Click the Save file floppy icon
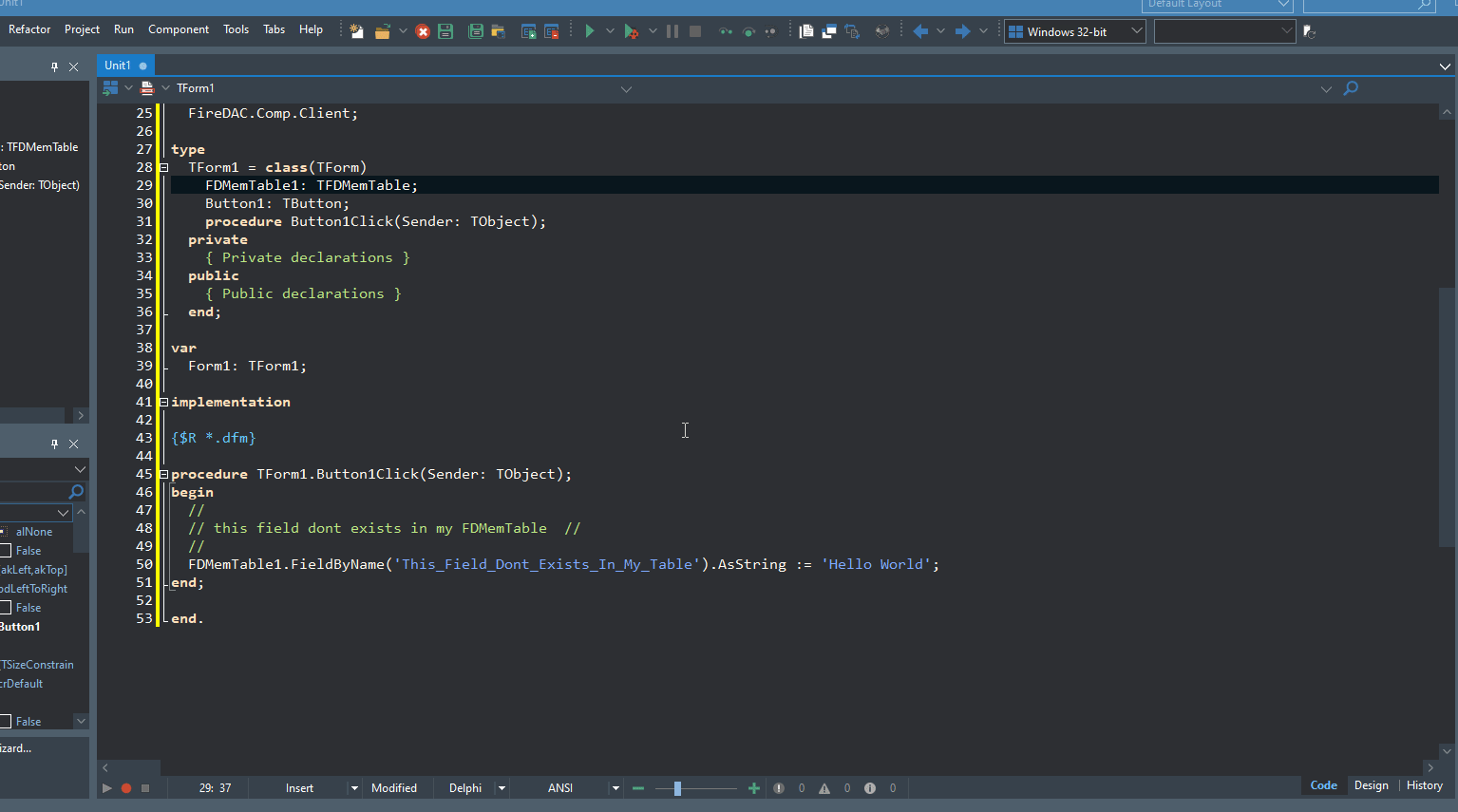 click(445, 31)
